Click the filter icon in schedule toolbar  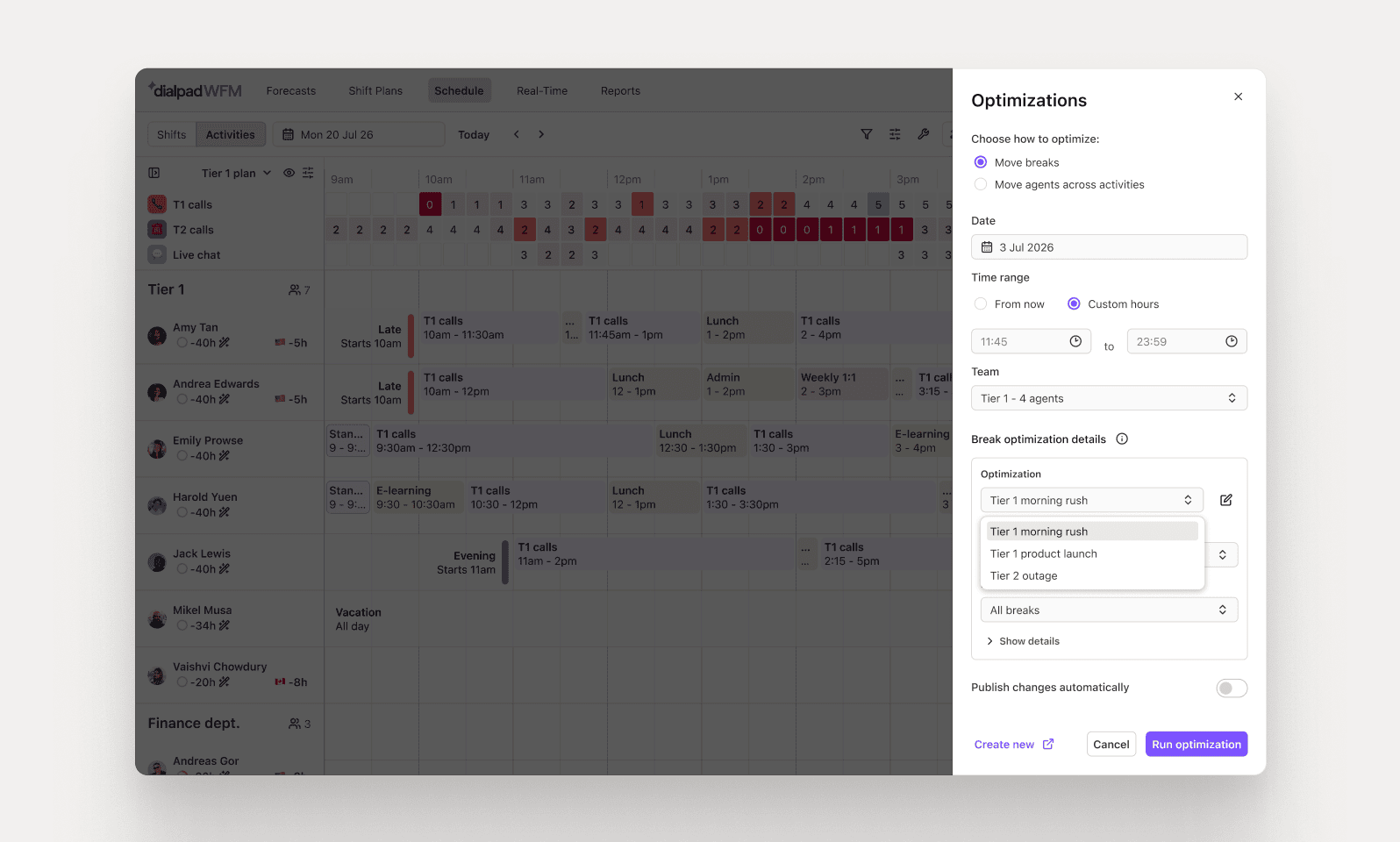867,134
